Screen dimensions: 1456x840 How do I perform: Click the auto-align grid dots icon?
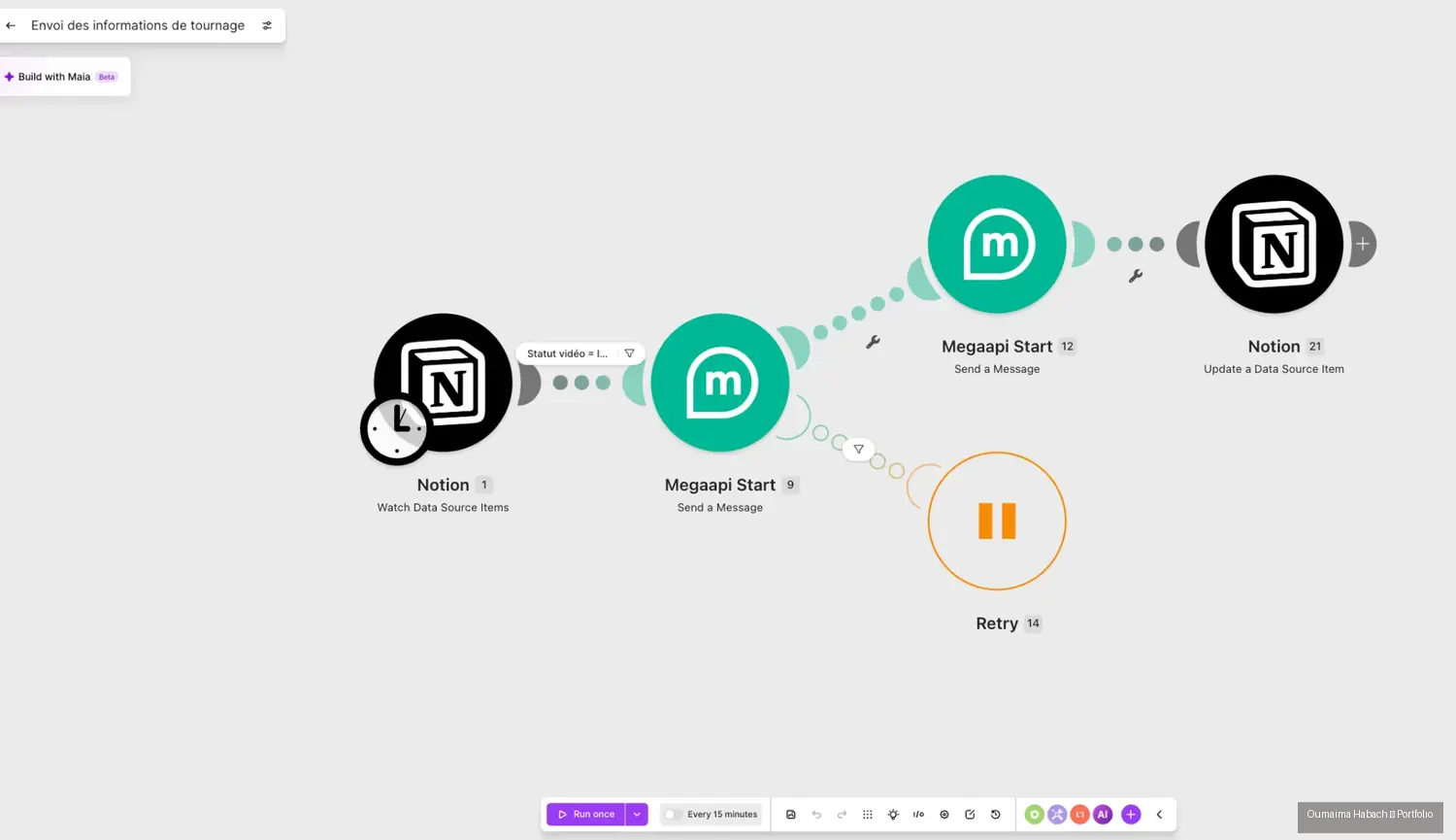click(x=868, y=815)
